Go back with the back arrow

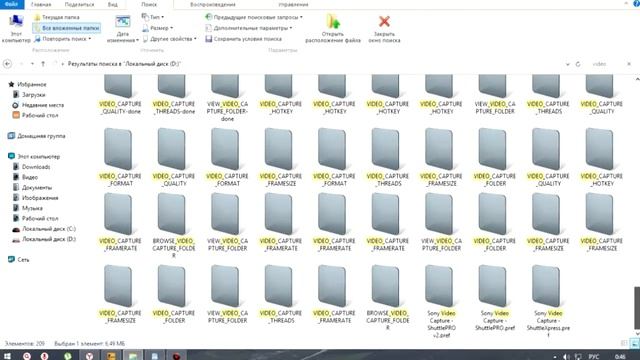coord(7,64)
